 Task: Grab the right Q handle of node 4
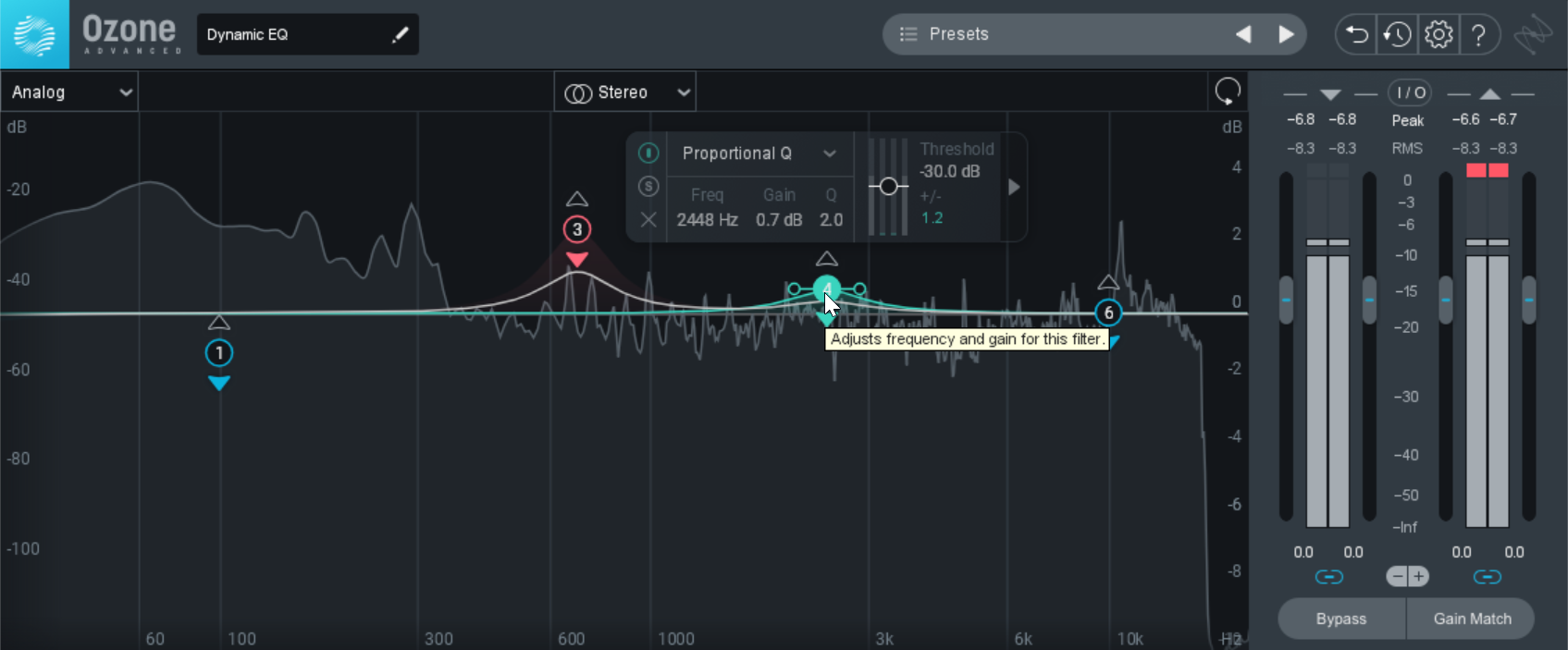click(x=860, y=289)
